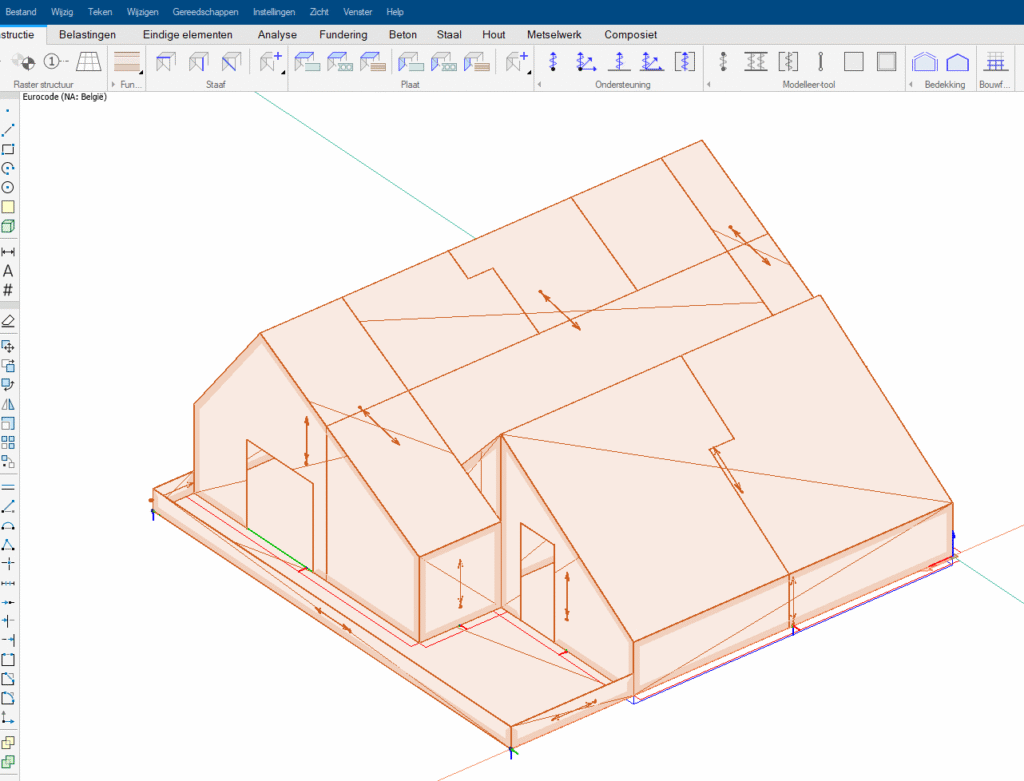Screen dimensions: 1024x781
Task: Open the Gereedschappen menu
Action: click(x=208, y=11)
